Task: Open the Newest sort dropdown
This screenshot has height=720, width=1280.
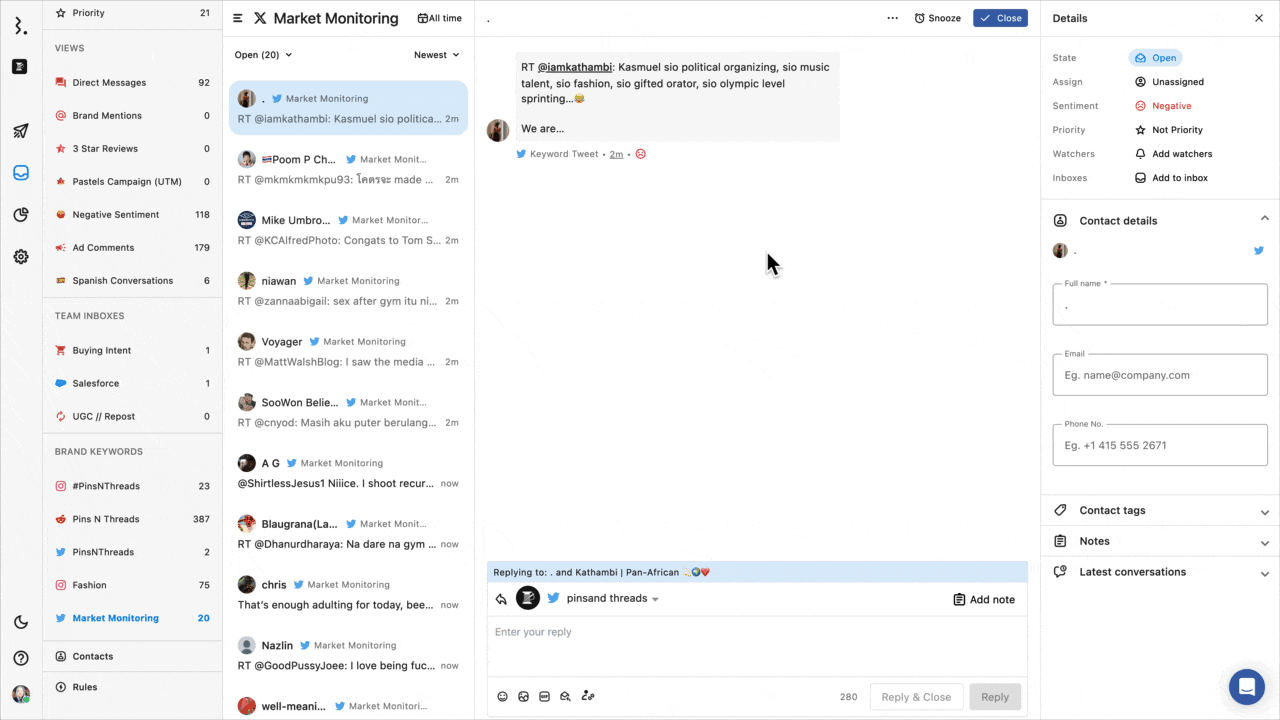Action: [437, 55]
